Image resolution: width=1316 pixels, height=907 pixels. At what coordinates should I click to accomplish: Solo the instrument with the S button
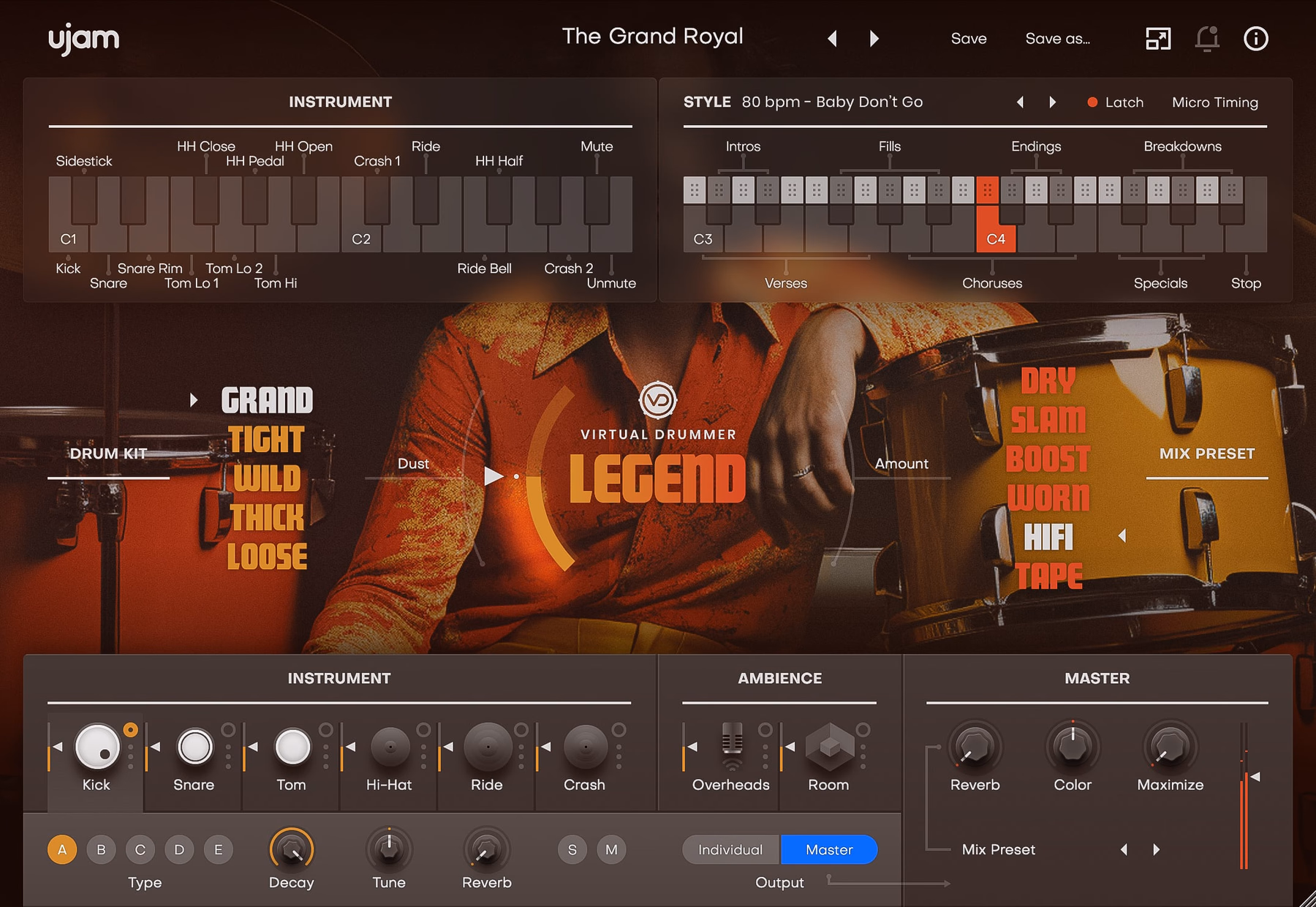(x=572, y=850)
